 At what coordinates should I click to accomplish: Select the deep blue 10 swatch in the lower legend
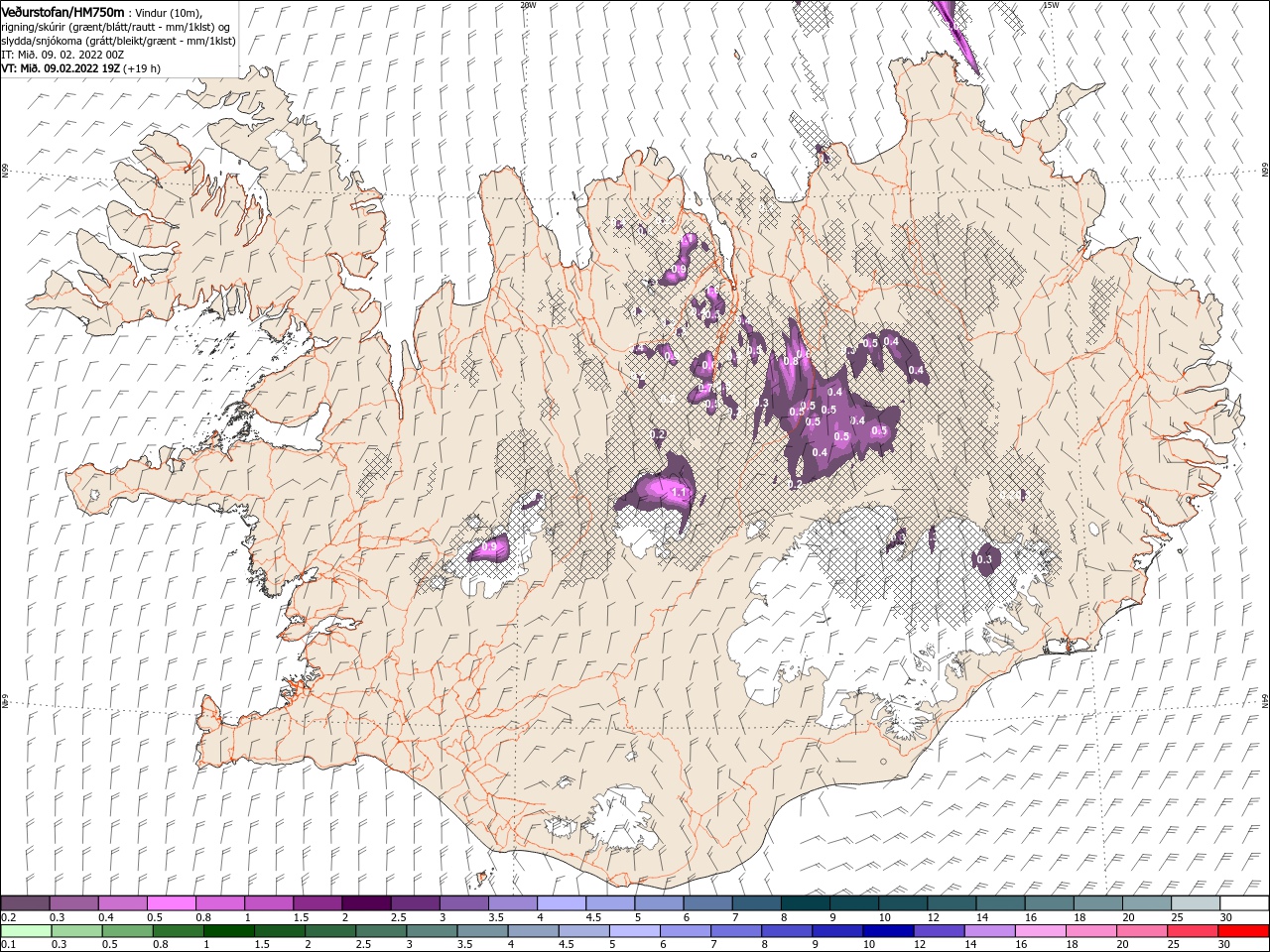pyautogui.click(x=888, y=931)
